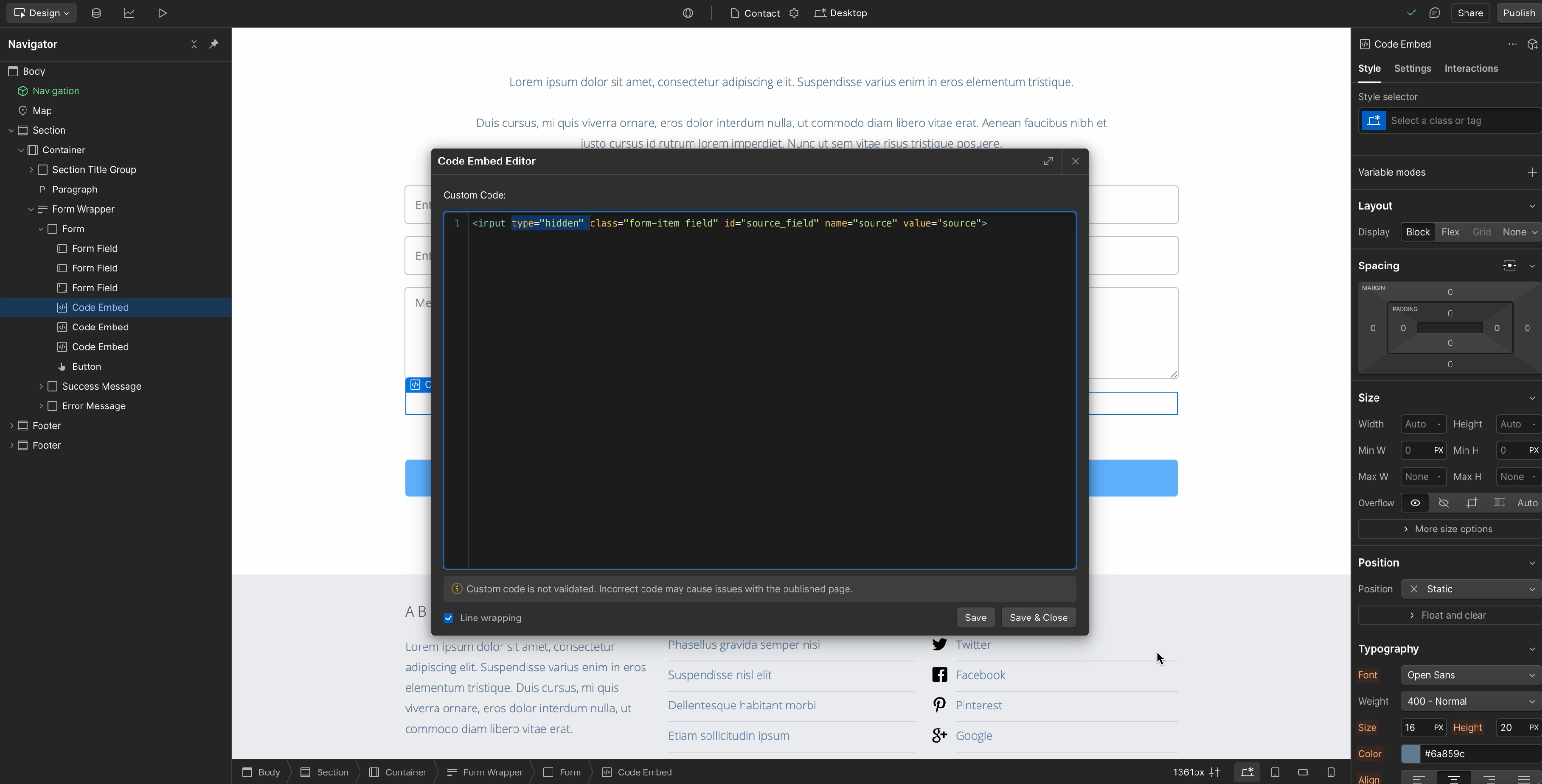Open the comments bubble icon
Image resolution: width=1542 pixels, height=784 pixels.
[1434, 13]
